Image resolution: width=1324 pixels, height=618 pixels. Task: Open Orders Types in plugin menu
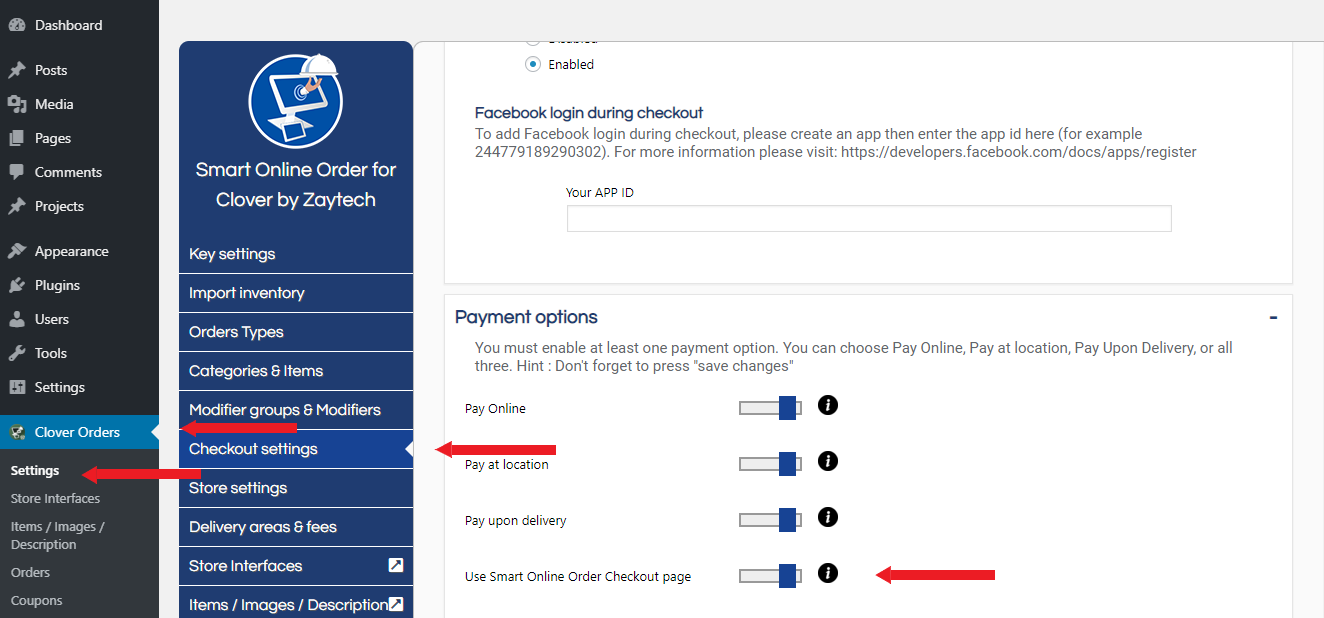[296, 332]
